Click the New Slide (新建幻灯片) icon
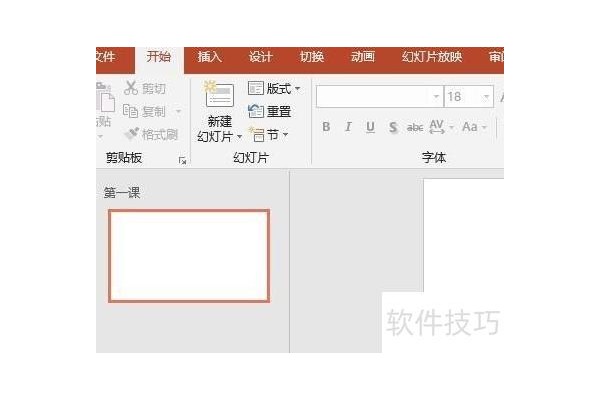Viewport: 600px width, 400px height. click(219, 95)
